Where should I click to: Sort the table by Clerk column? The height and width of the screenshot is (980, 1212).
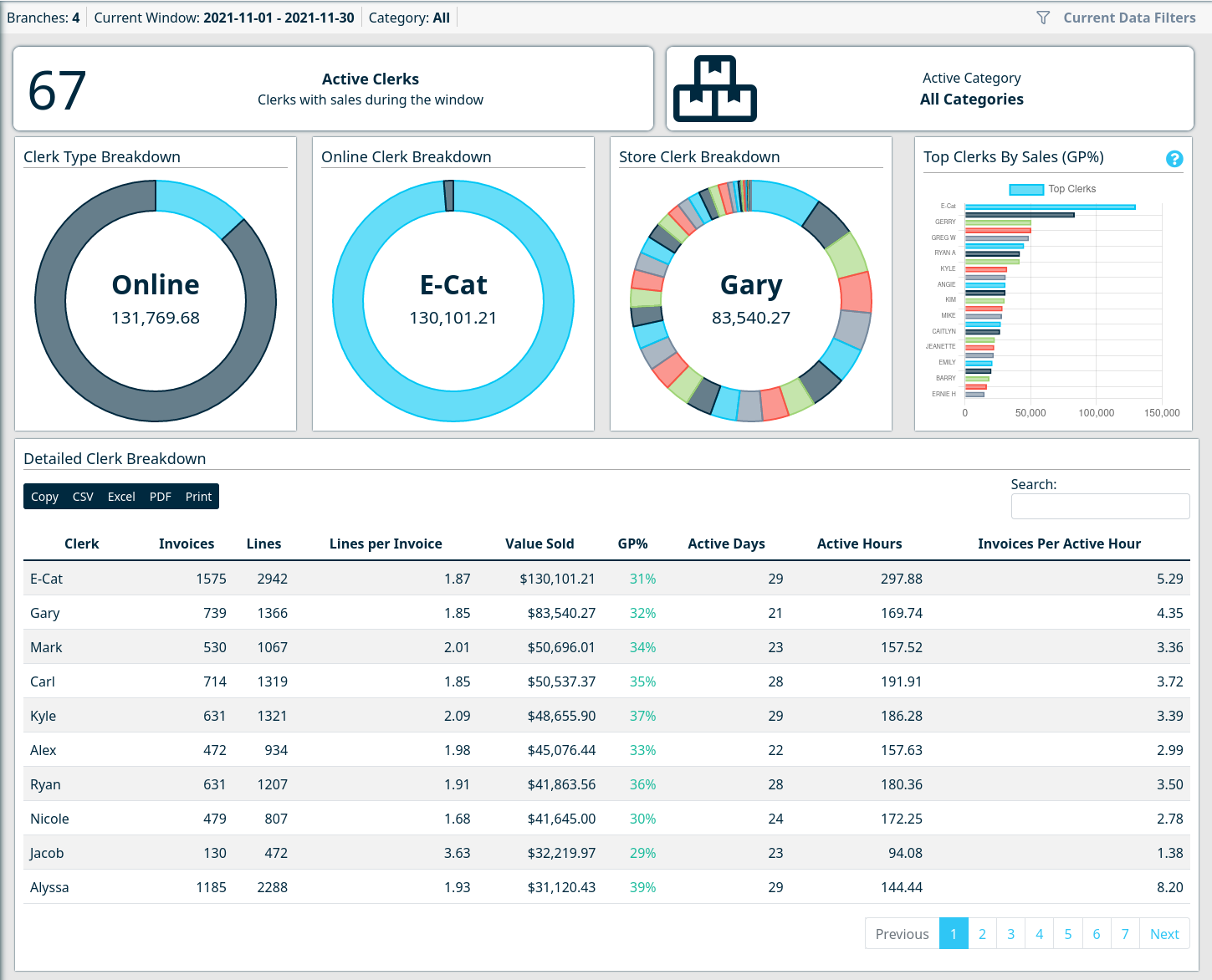(81, 544)
